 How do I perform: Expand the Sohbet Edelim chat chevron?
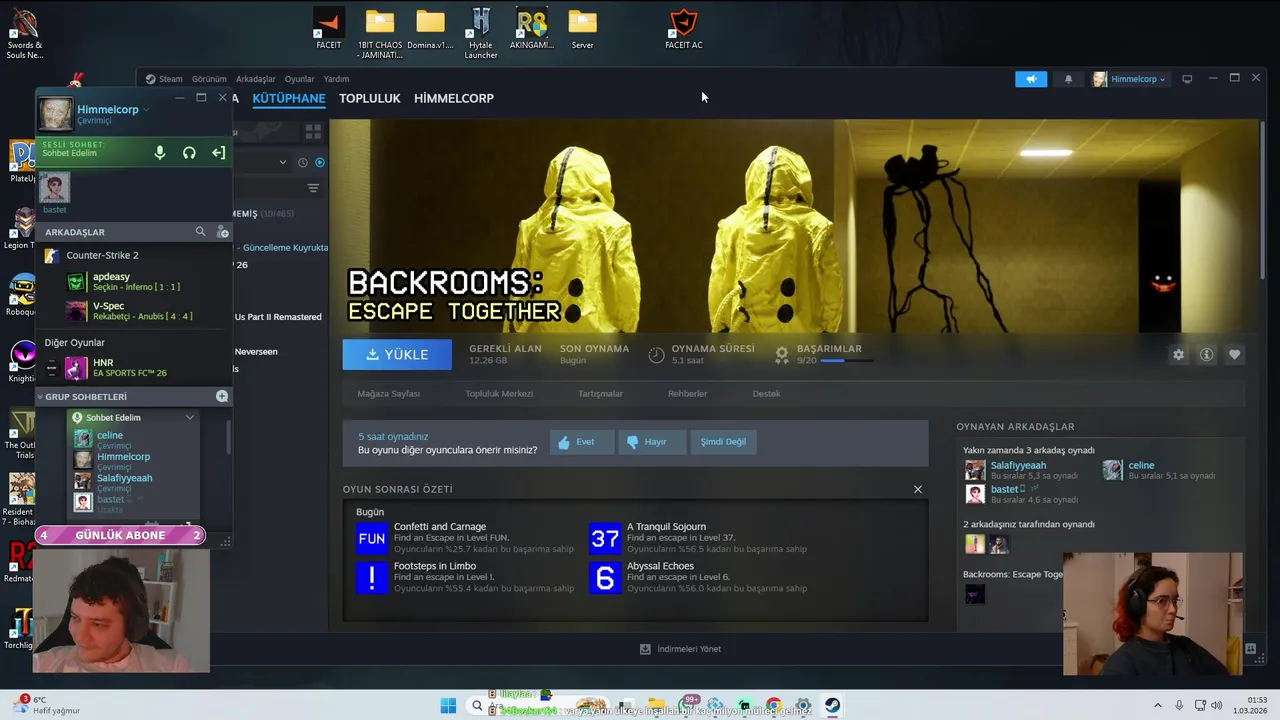click(190, 417)
